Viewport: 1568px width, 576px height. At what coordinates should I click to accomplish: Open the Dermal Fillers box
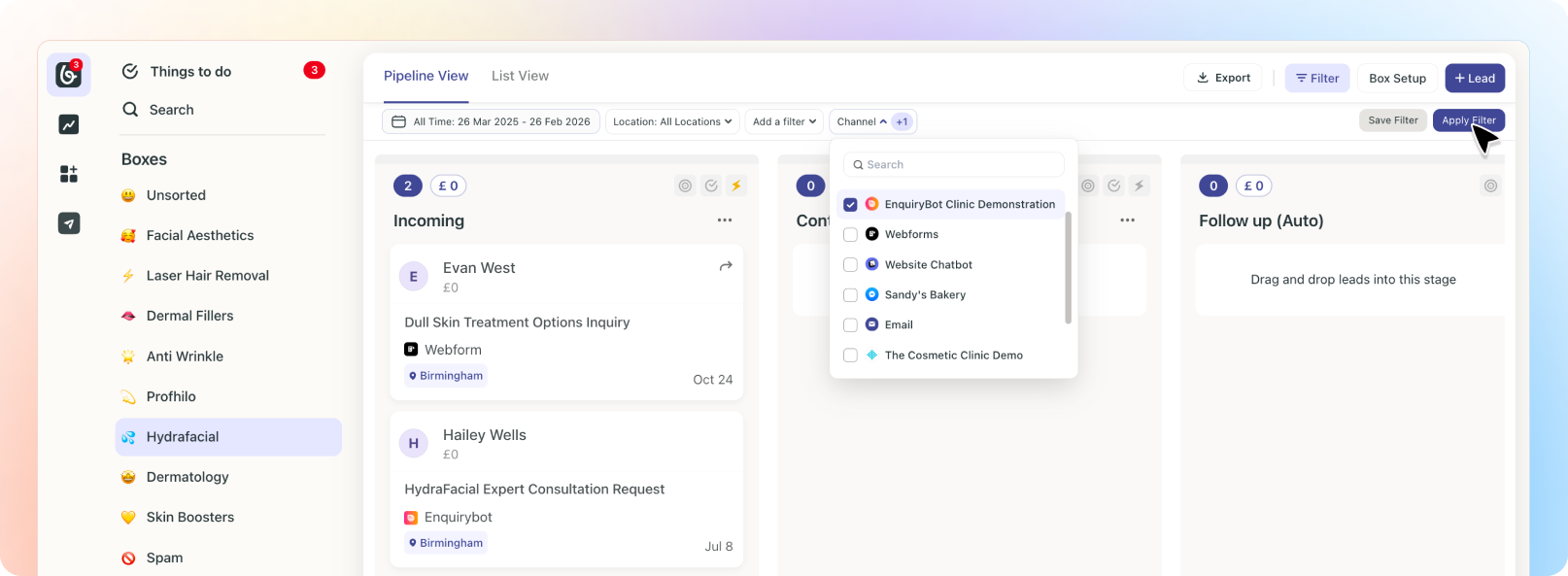[x=228, y=316]
